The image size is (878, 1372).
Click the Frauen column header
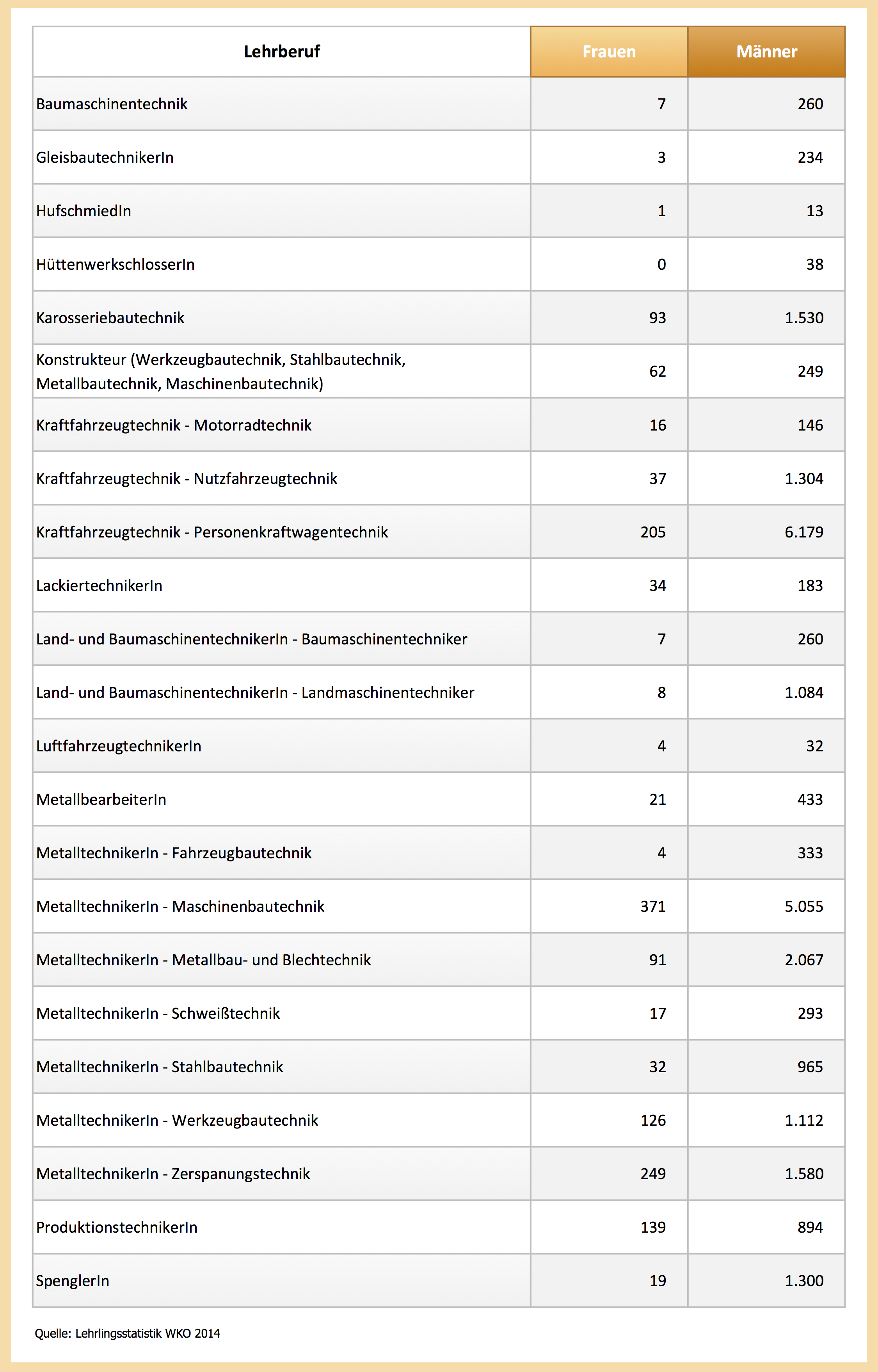point(608,52)
